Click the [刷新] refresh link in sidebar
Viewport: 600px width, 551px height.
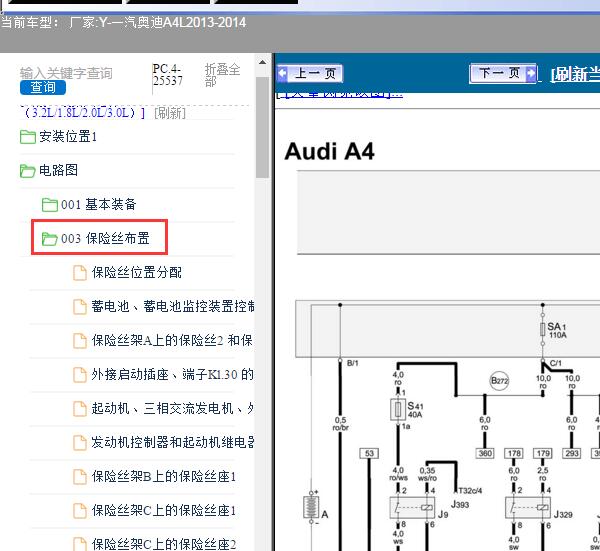pos(170,113)
